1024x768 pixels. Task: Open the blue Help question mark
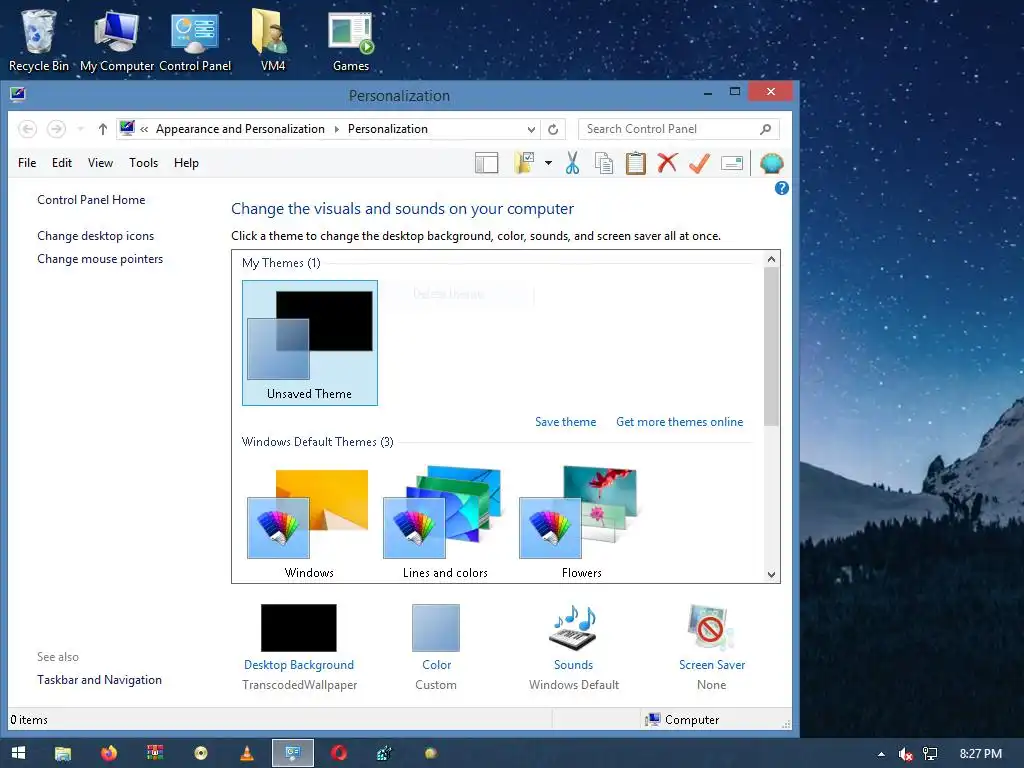(782, 188)
